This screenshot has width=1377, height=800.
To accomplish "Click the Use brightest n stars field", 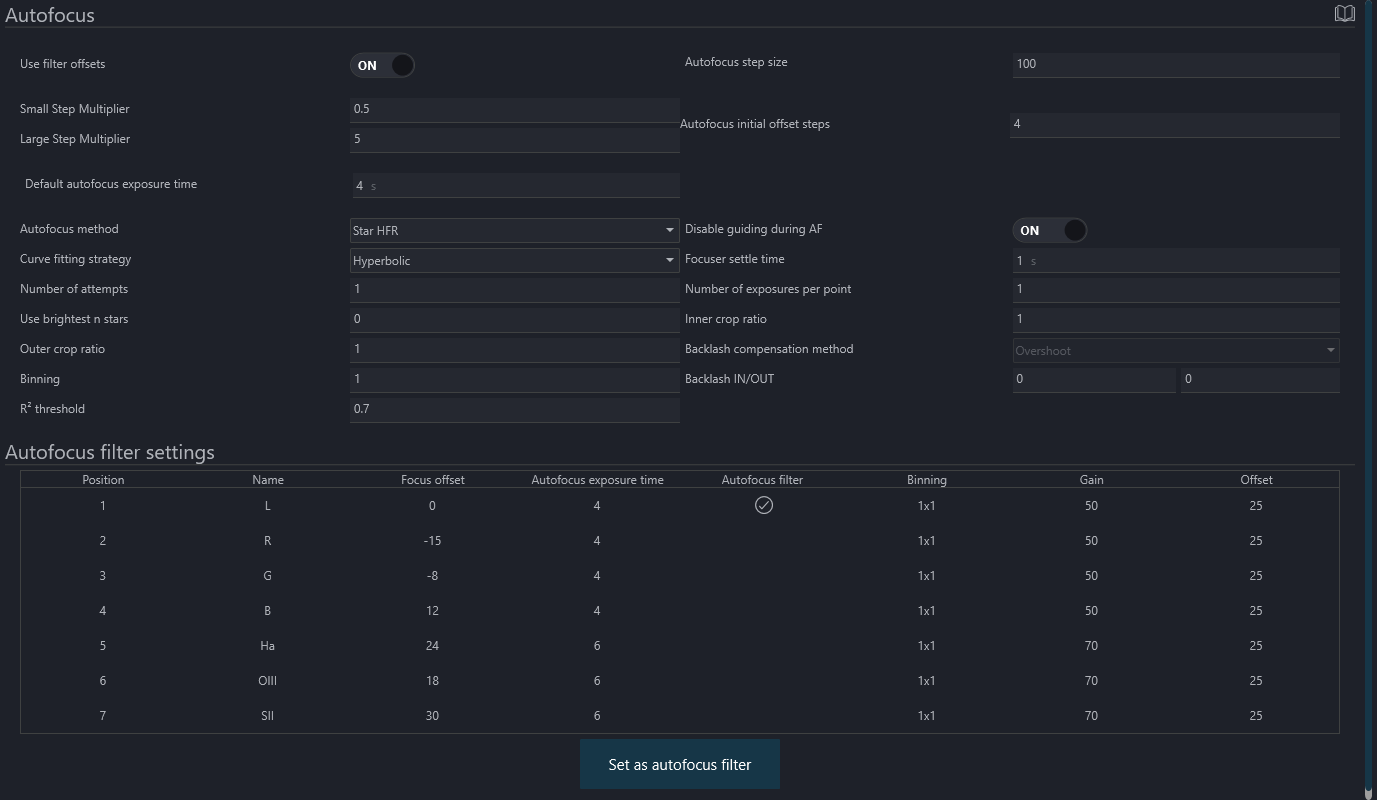I will pyautogui.click(x=514, y=319).
